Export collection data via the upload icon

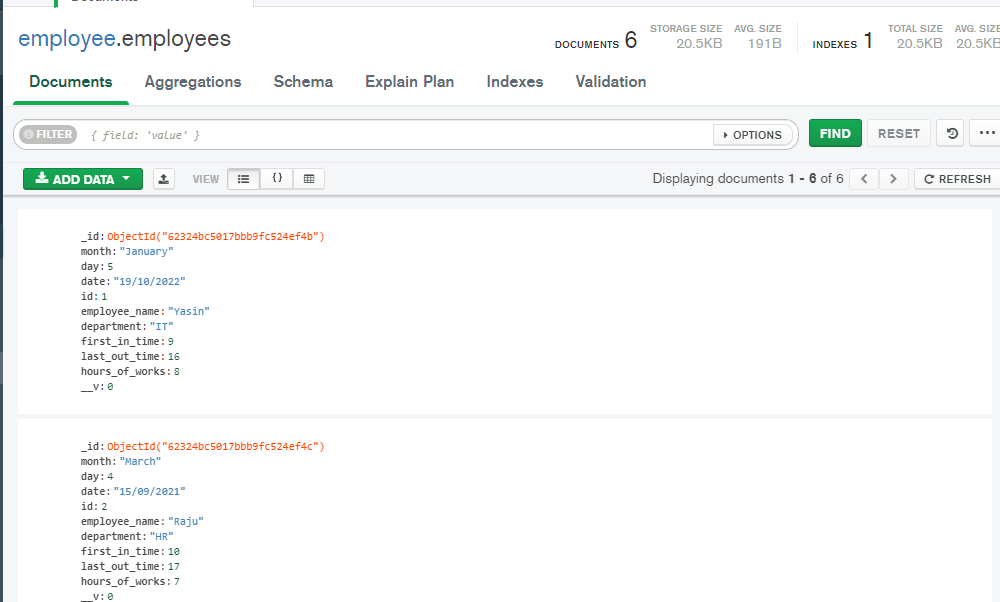click(x=162, y=178)
